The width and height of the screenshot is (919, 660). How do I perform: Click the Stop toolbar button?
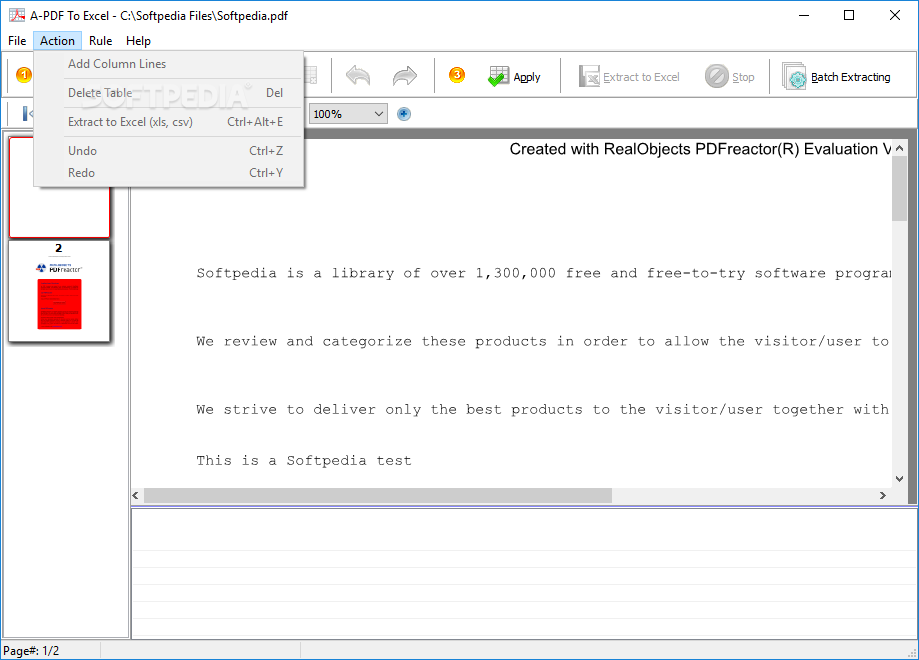tap(730, 77)
